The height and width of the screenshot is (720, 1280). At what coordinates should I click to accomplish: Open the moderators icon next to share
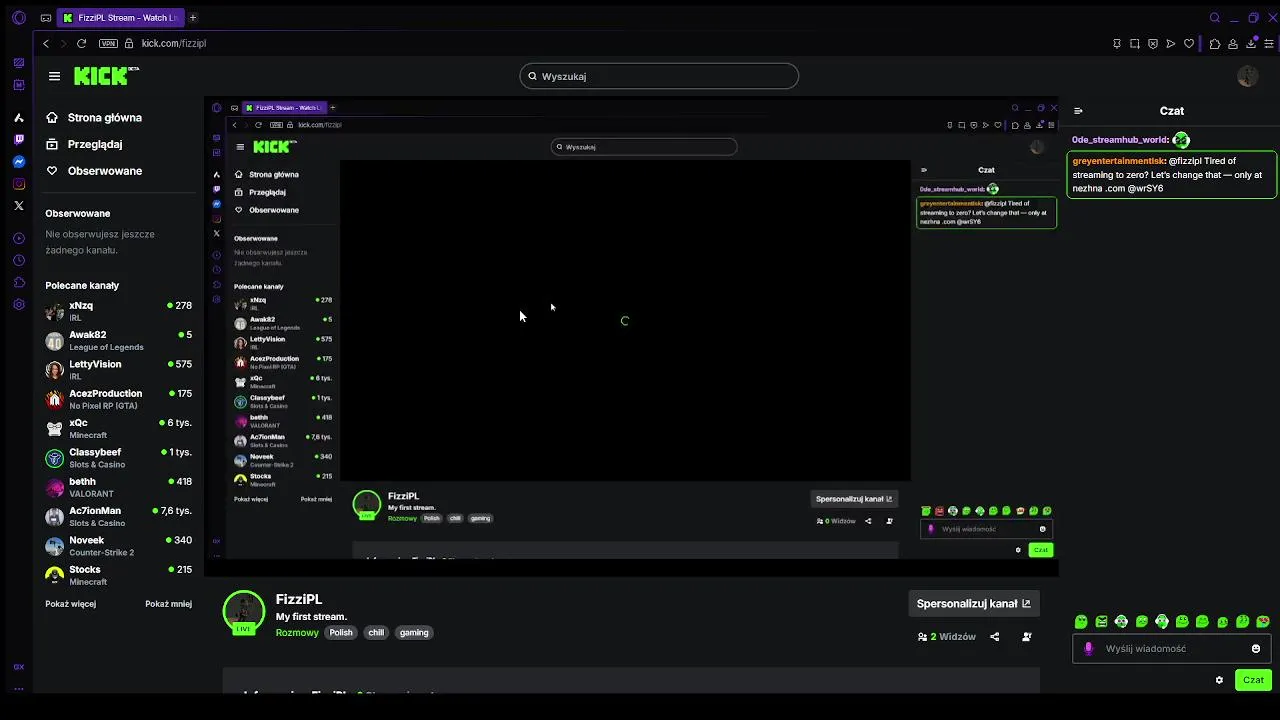click(x=1027, y=637)
